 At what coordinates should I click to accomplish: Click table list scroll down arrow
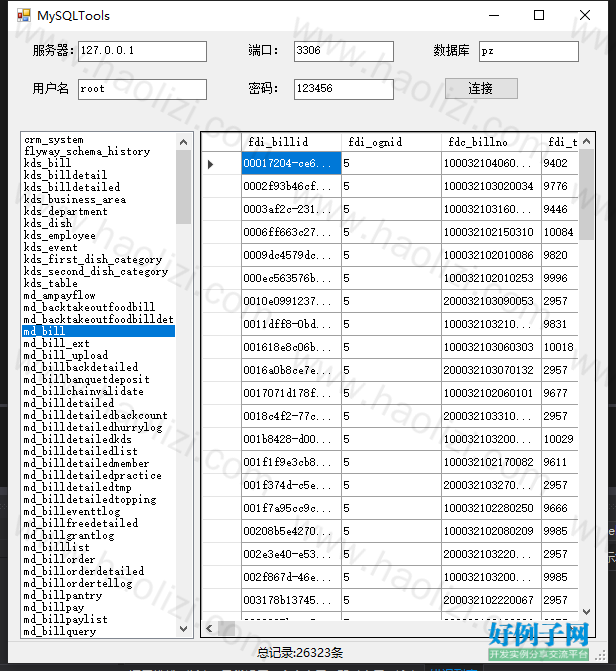(x=184, y=629)
